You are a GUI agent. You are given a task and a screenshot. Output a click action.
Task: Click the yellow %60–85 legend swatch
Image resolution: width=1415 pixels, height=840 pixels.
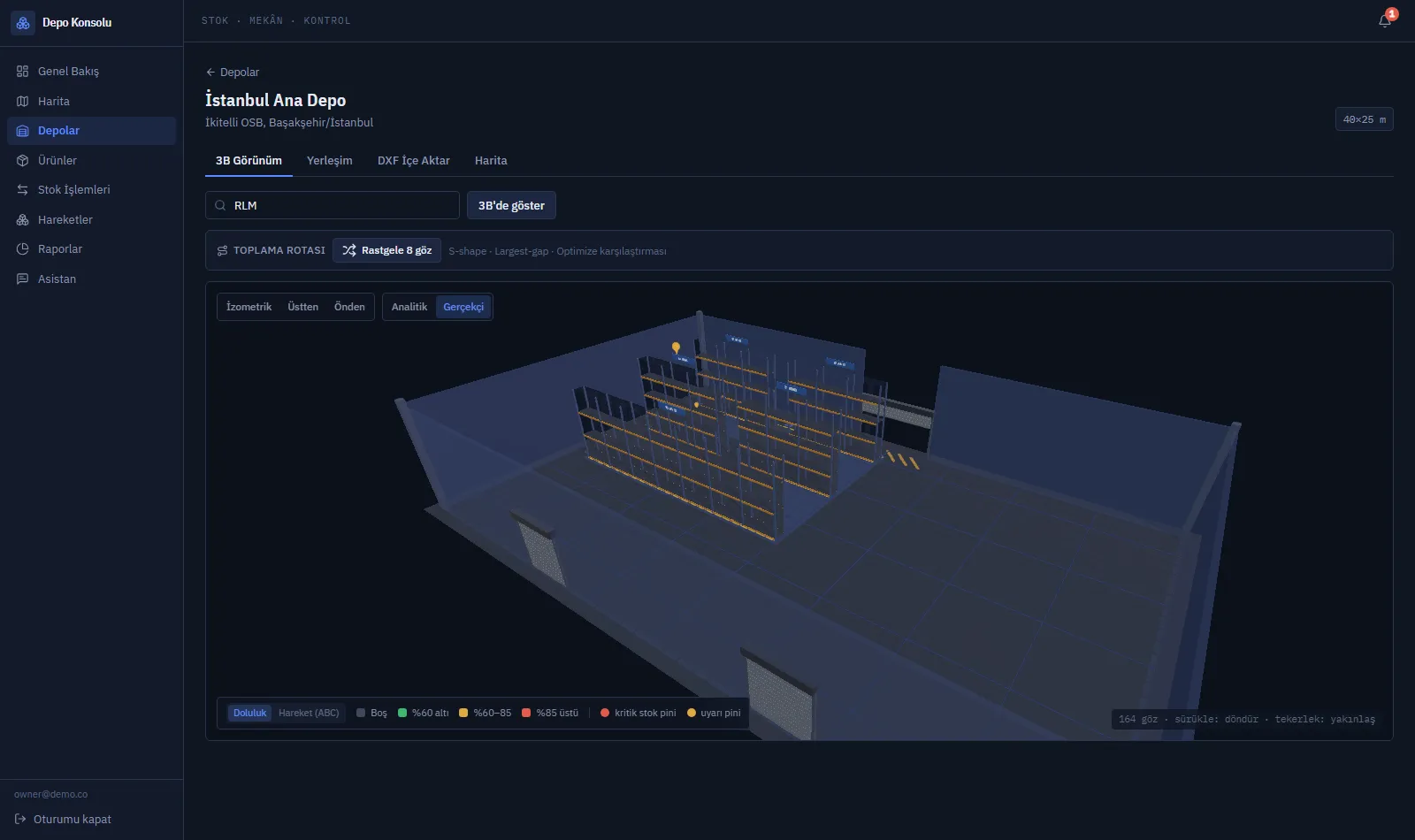click(463, 713)
